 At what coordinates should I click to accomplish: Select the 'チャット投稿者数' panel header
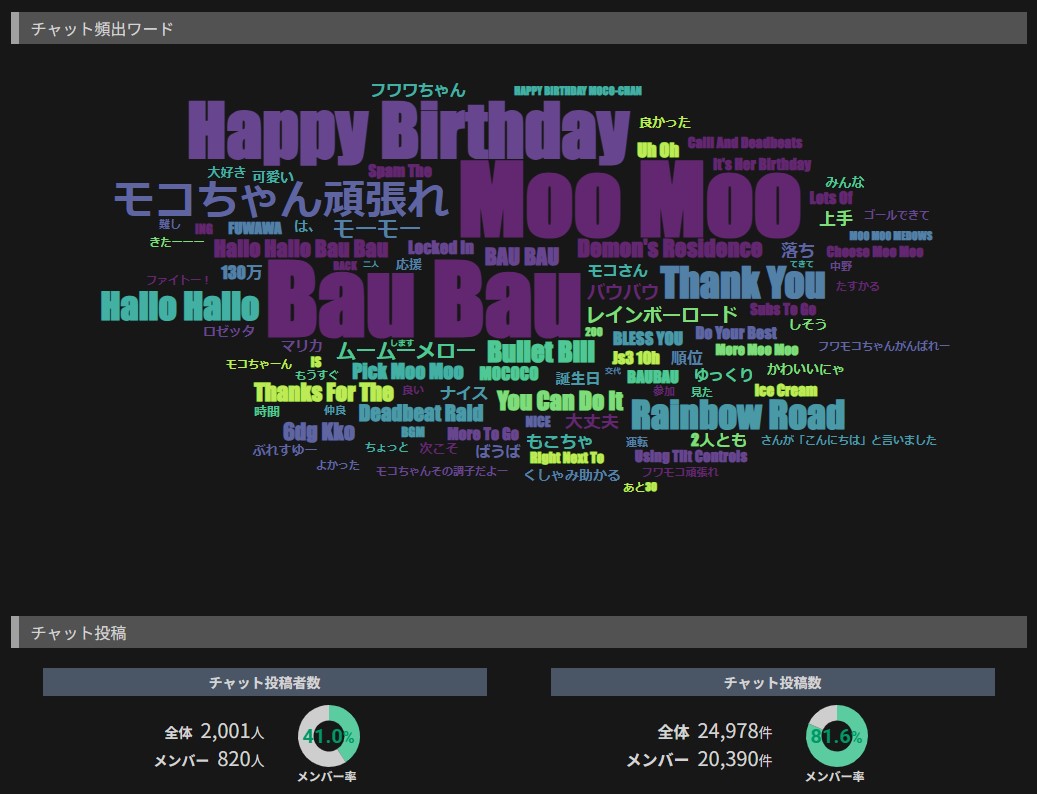click(265, 682)
